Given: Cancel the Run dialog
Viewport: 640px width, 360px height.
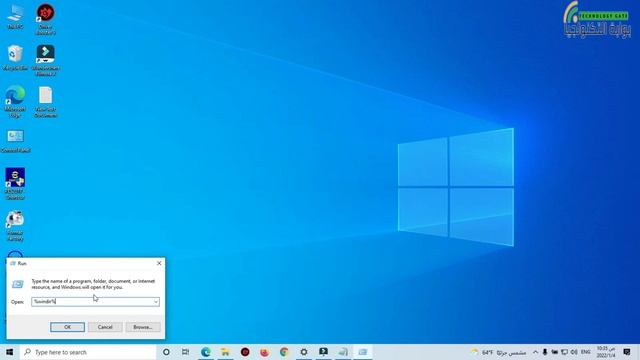Looking at the screenshot, I should click(105, 327).
